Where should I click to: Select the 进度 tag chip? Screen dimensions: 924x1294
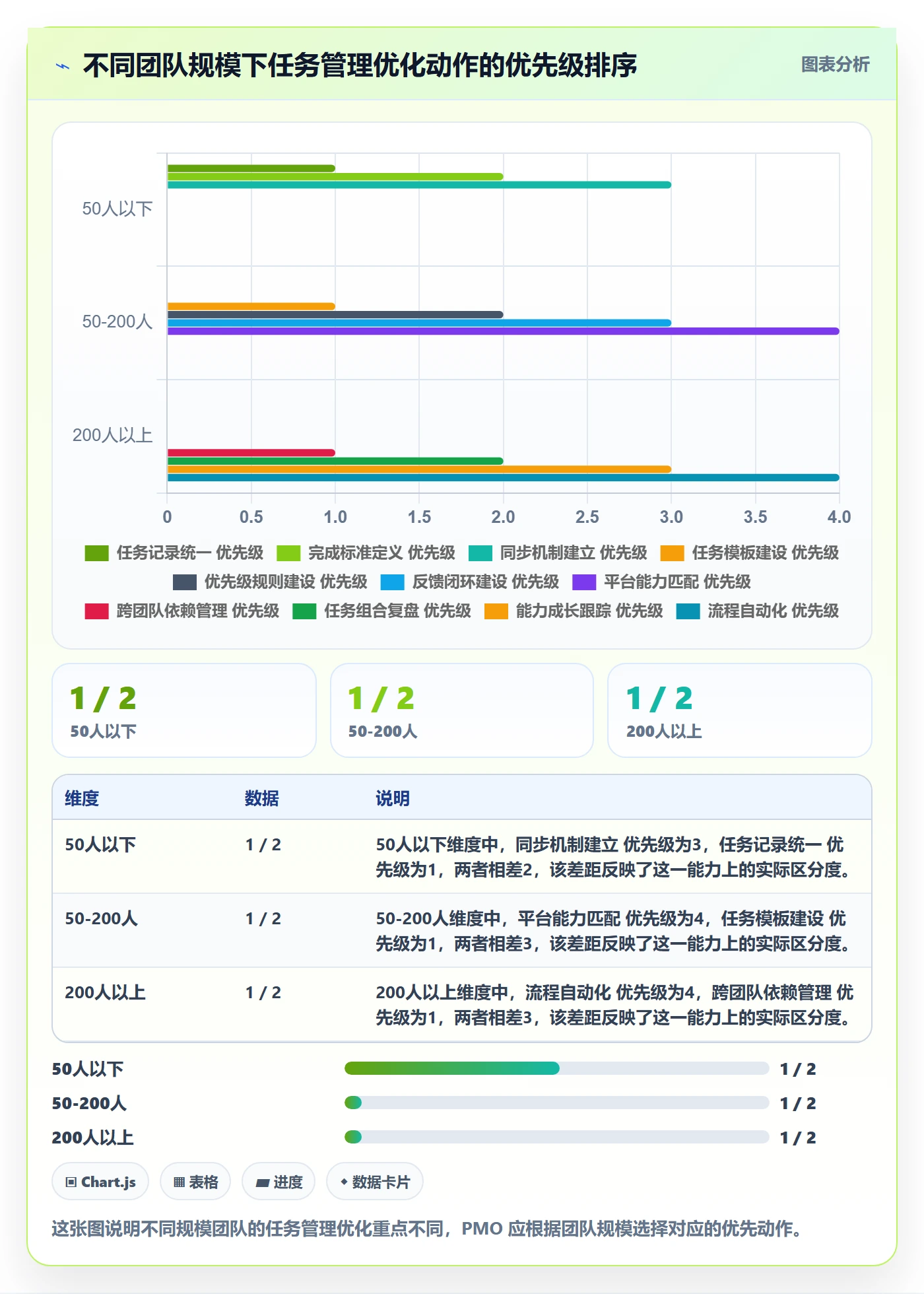pos(279,1182)
